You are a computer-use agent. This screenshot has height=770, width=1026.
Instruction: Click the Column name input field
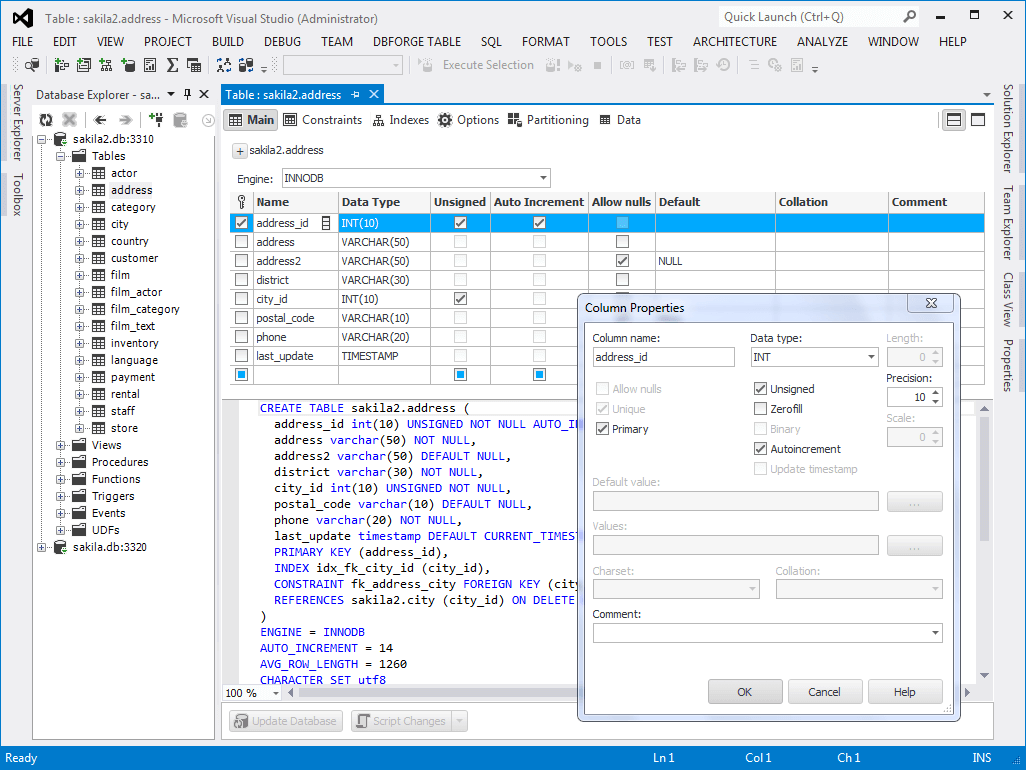(x=663, y=357)
